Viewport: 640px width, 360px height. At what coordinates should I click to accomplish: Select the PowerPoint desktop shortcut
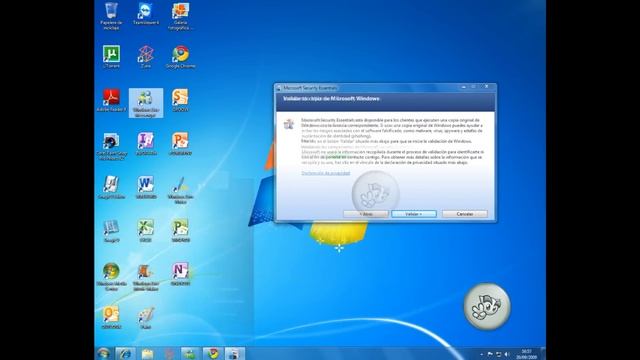click(180, 144)
